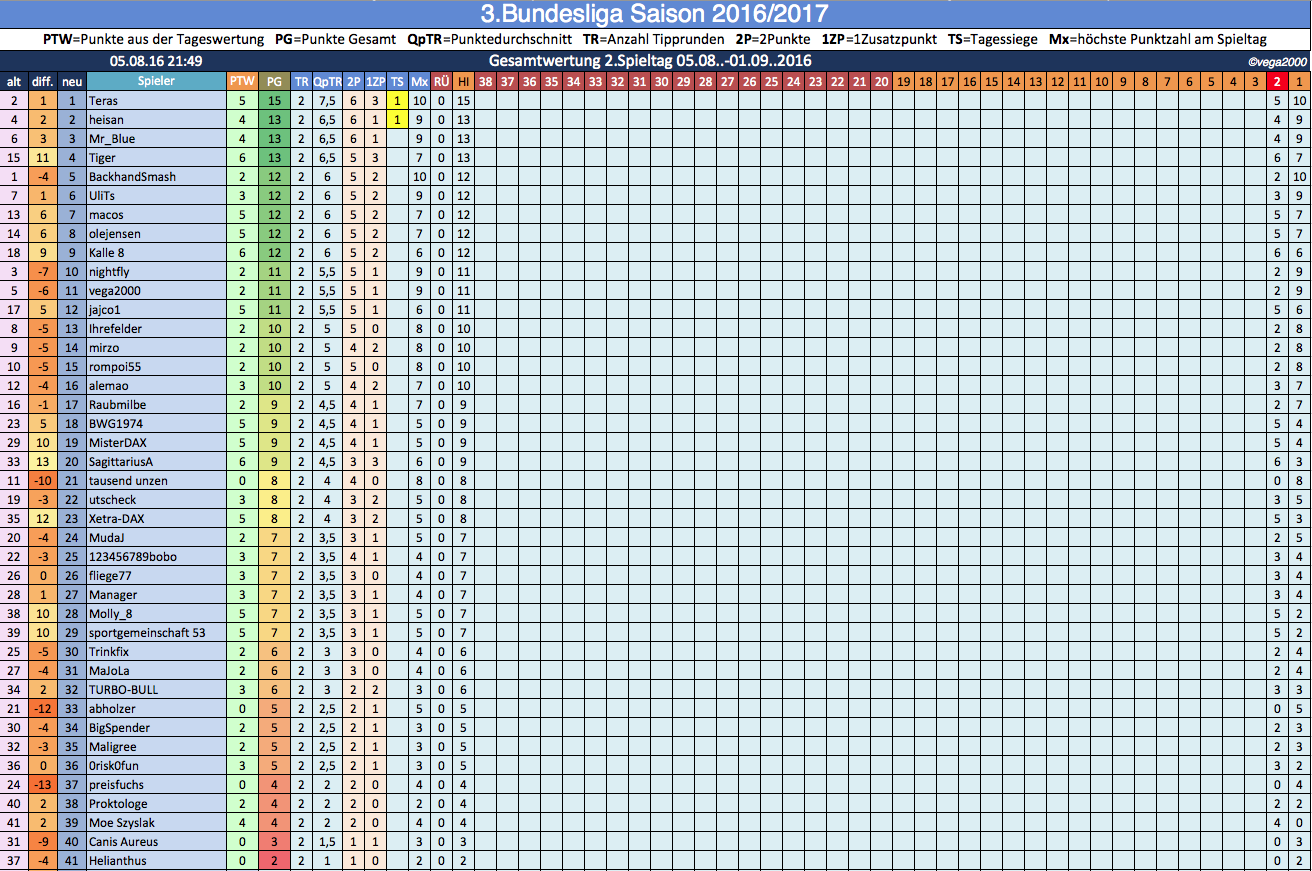
Task: Select matchday column header '19'
Action: point(903,81)
